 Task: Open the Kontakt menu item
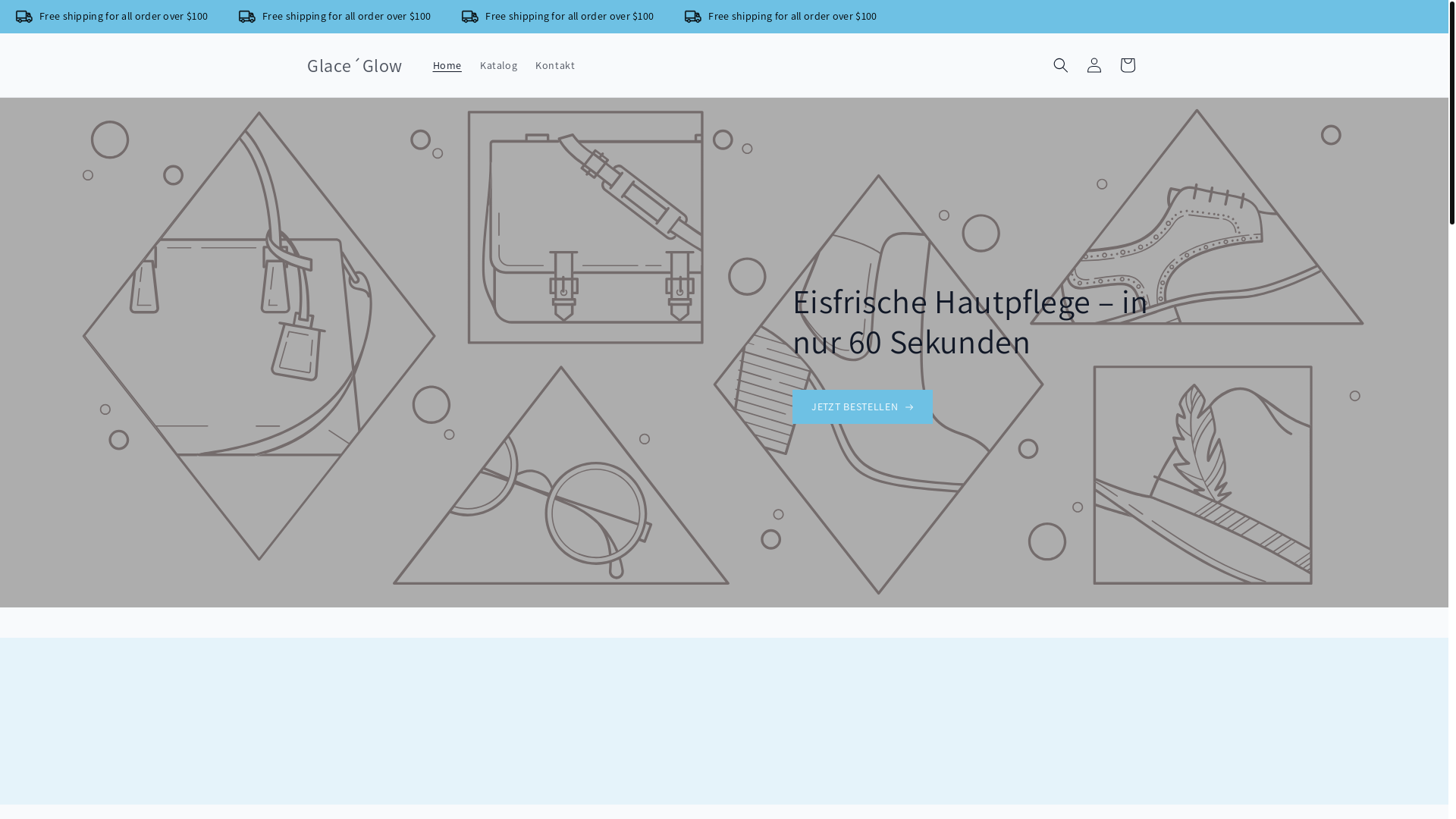[555, 65]
